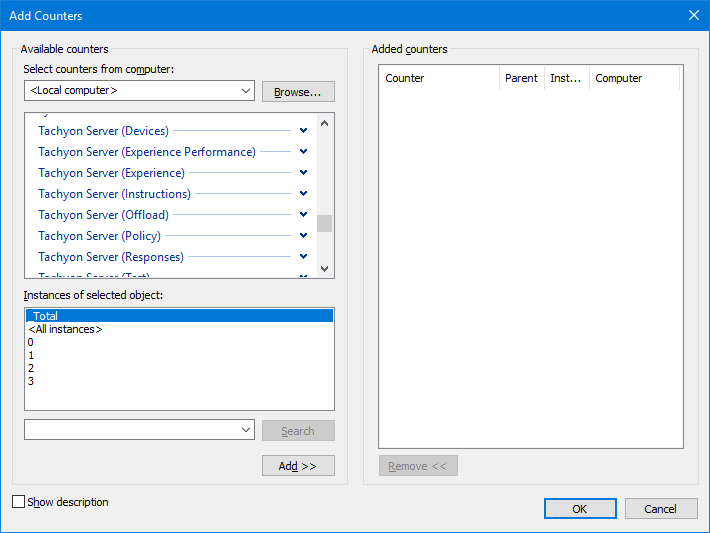Select instance 2 in the list

tap(179, 368)
